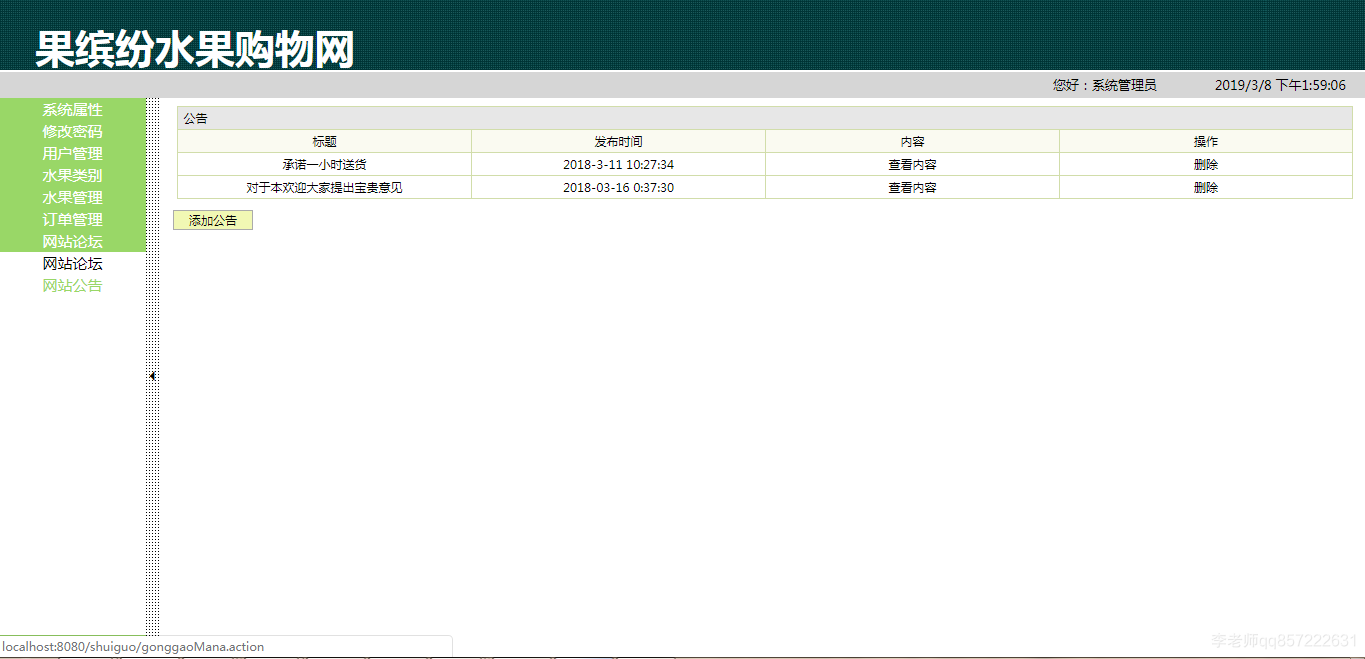
Task: Click the 操作 column header
Action: (1205, 141)
